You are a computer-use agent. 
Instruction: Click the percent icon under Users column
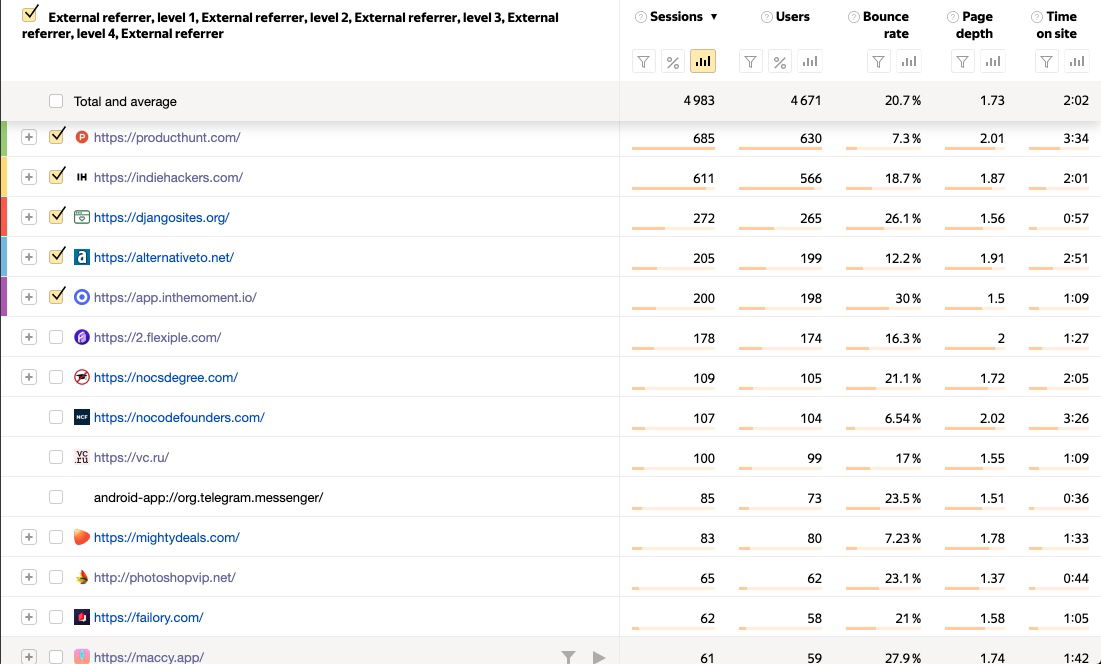(x=780, y=62)
